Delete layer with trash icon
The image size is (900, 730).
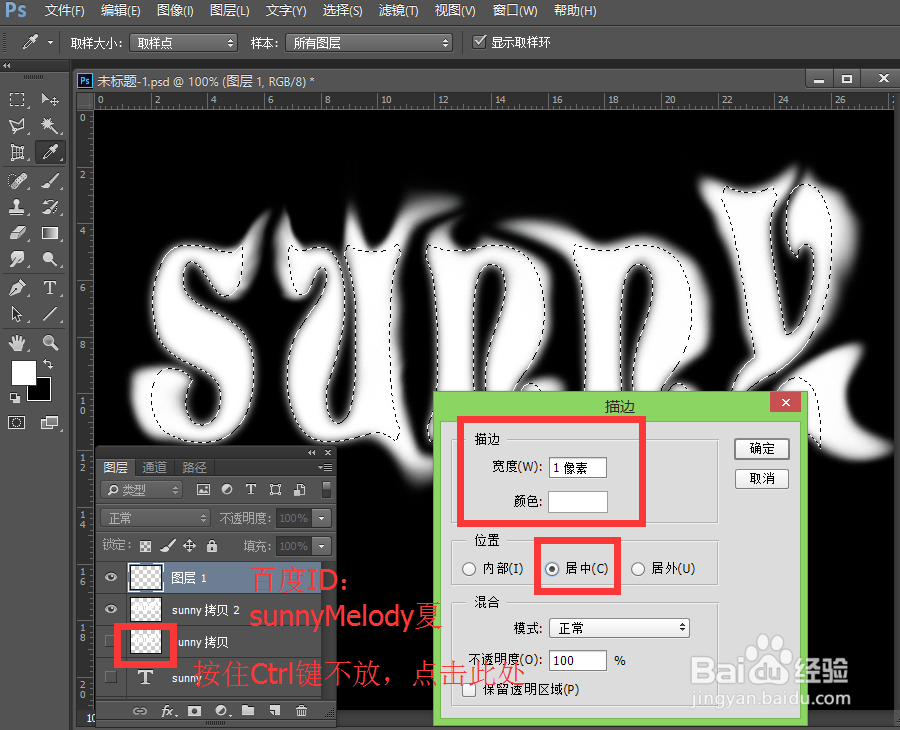[x=301, y=710]
